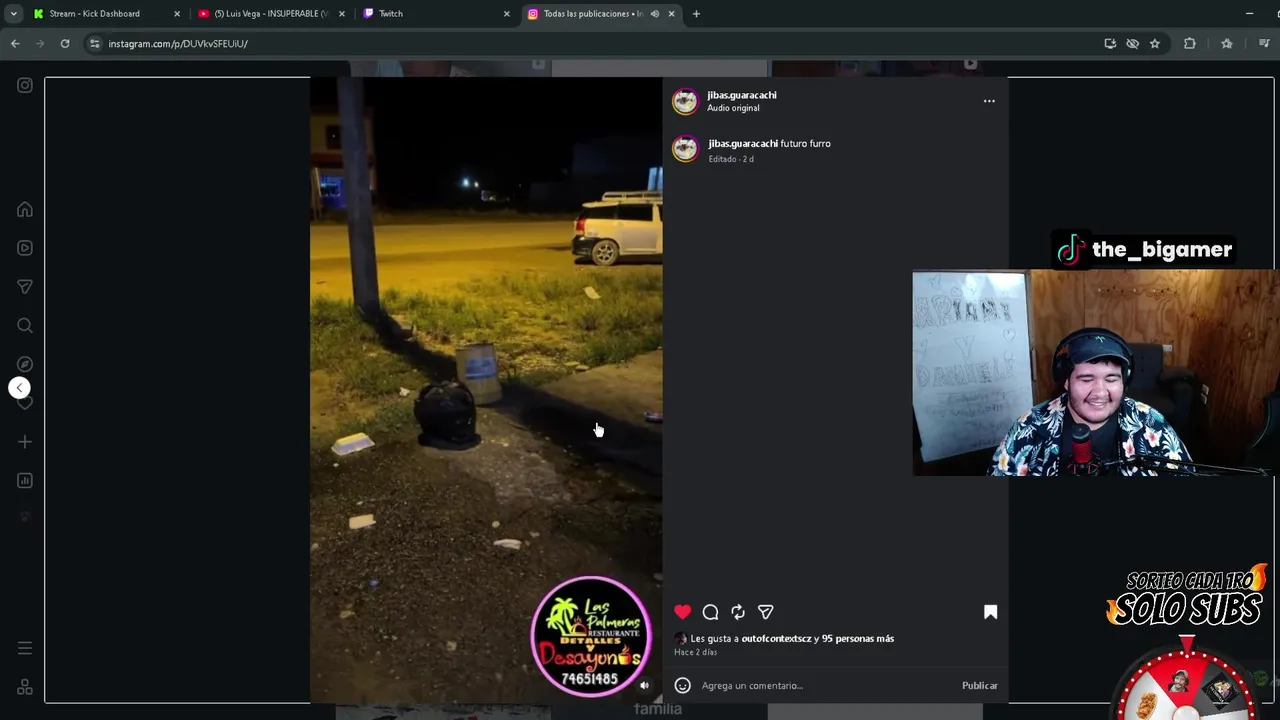Click the Editado · 2 d label
This screenshot has height=720, width=1280.
pos(730,159)
